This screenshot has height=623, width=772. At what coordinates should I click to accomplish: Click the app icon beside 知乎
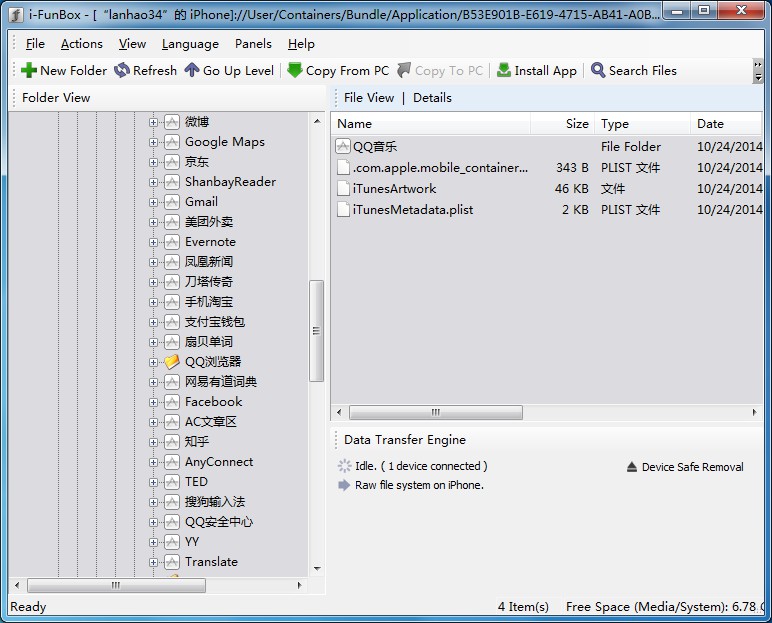tap(171, 442)
